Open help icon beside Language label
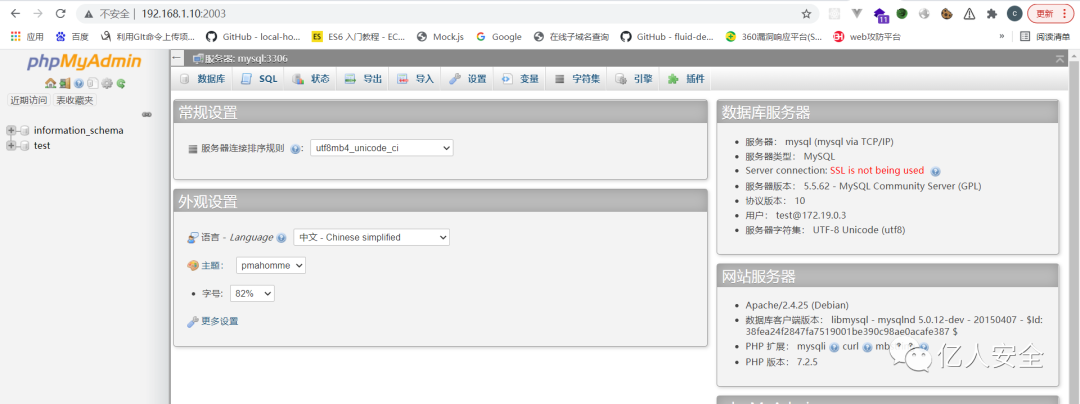Screen dimensions: 1080x404 click(281, 237)
